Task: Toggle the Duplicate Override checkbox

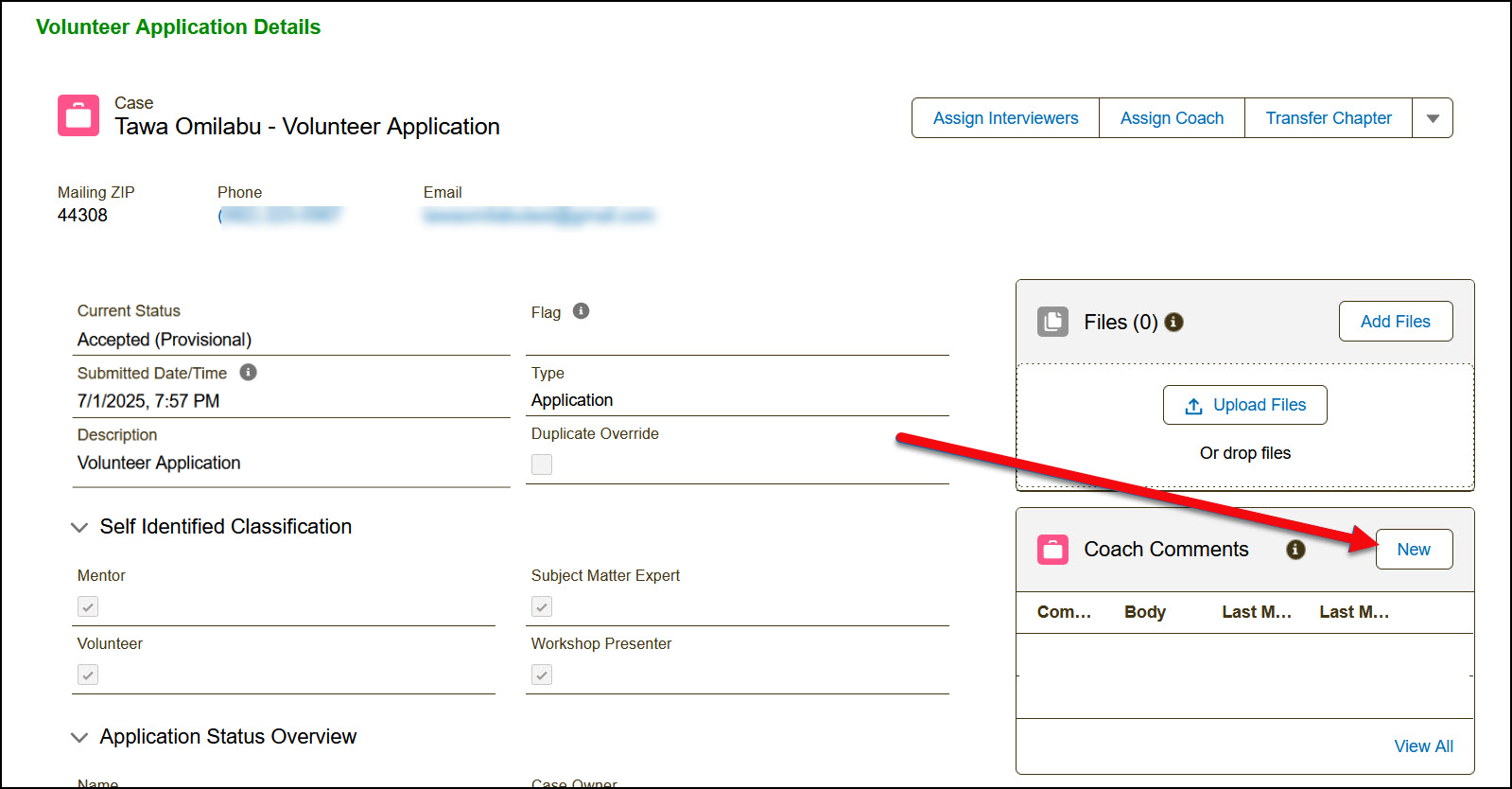Action: 542,465
